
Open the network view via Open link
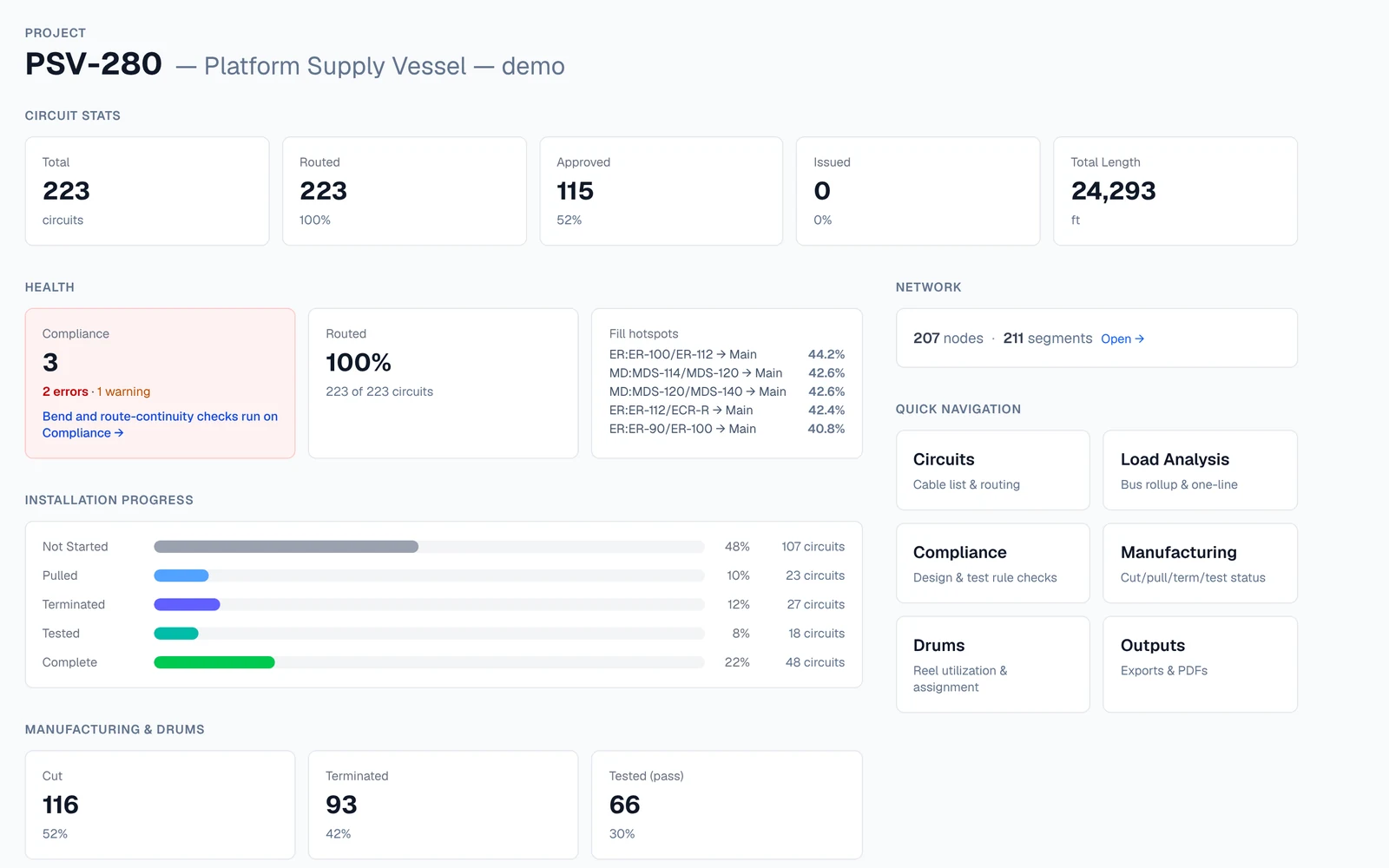click(x=1122, y=339)
